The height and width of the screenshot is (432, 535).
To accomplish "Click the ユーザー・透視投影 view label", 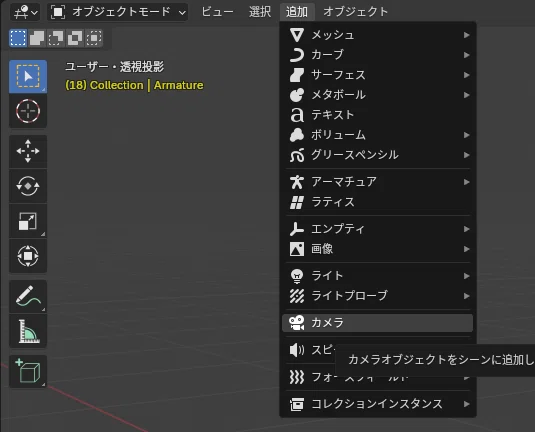I will [x=115, y=67].
